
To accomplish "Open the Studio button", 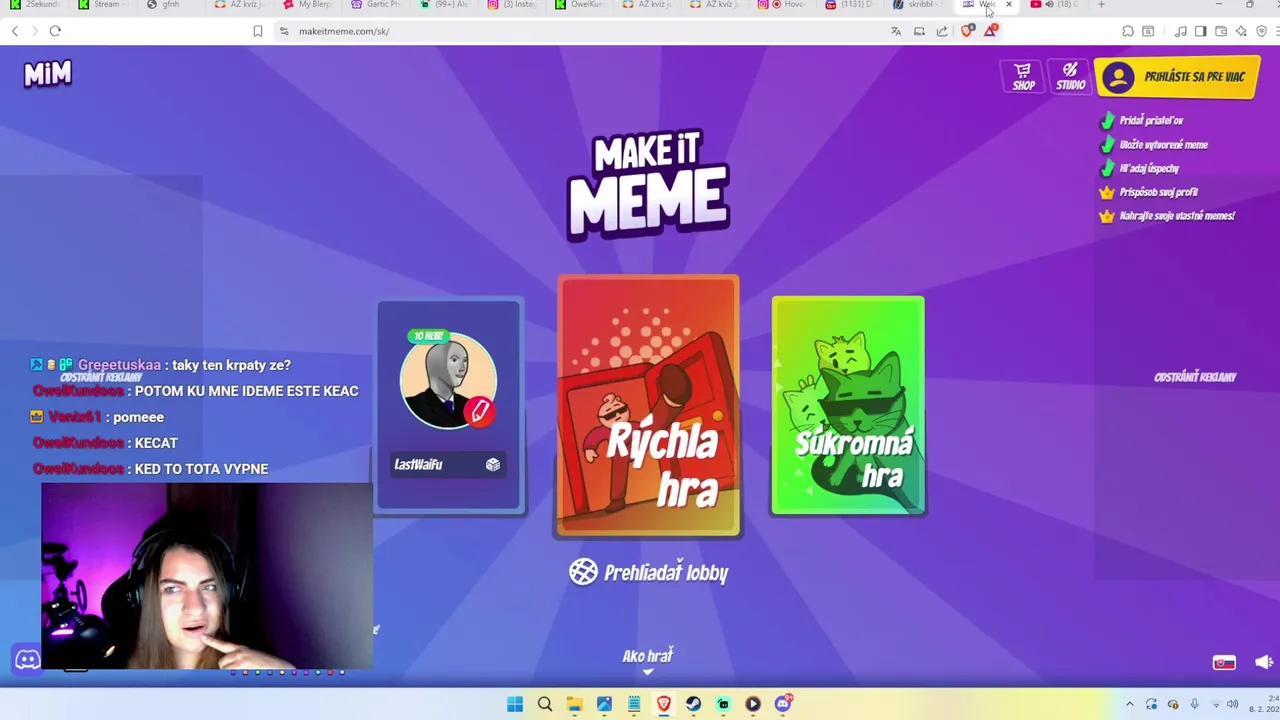I will point(1070,76).
